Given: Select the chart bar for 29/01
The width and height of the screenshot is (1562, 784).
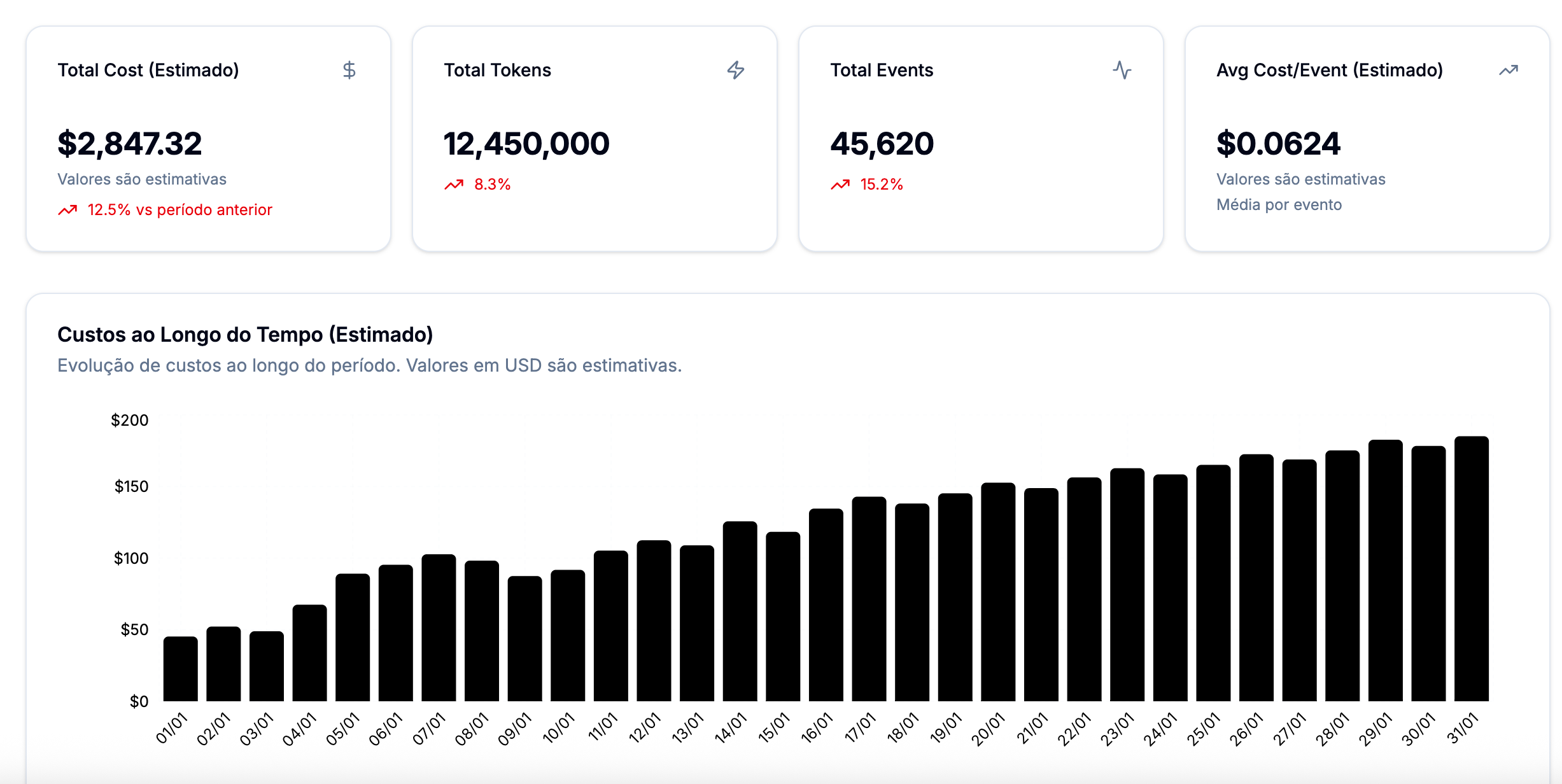Looking at the screenshot, I should 1385,571.
